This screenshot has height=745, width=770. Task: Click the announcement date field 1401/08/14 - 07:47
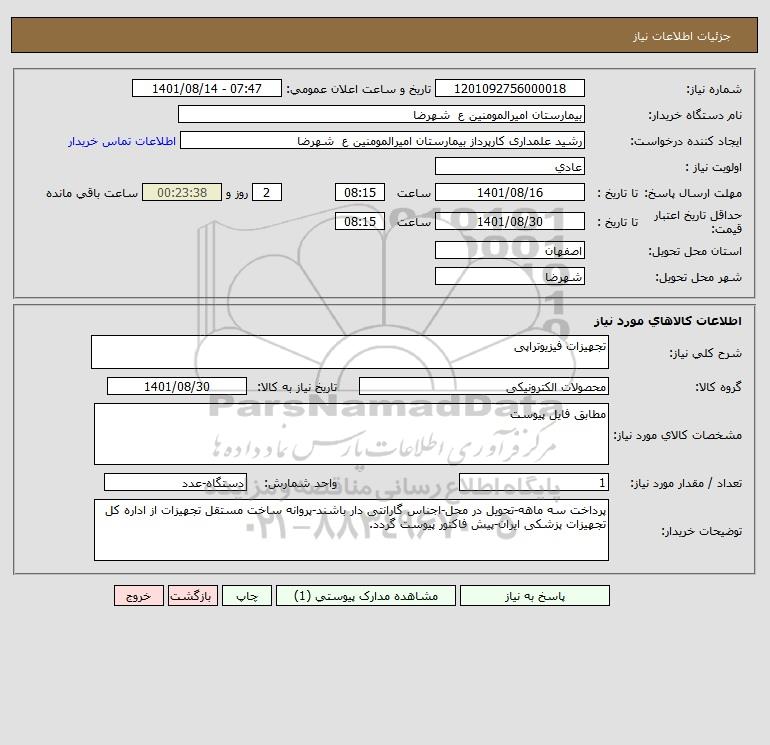coord(207,88)
